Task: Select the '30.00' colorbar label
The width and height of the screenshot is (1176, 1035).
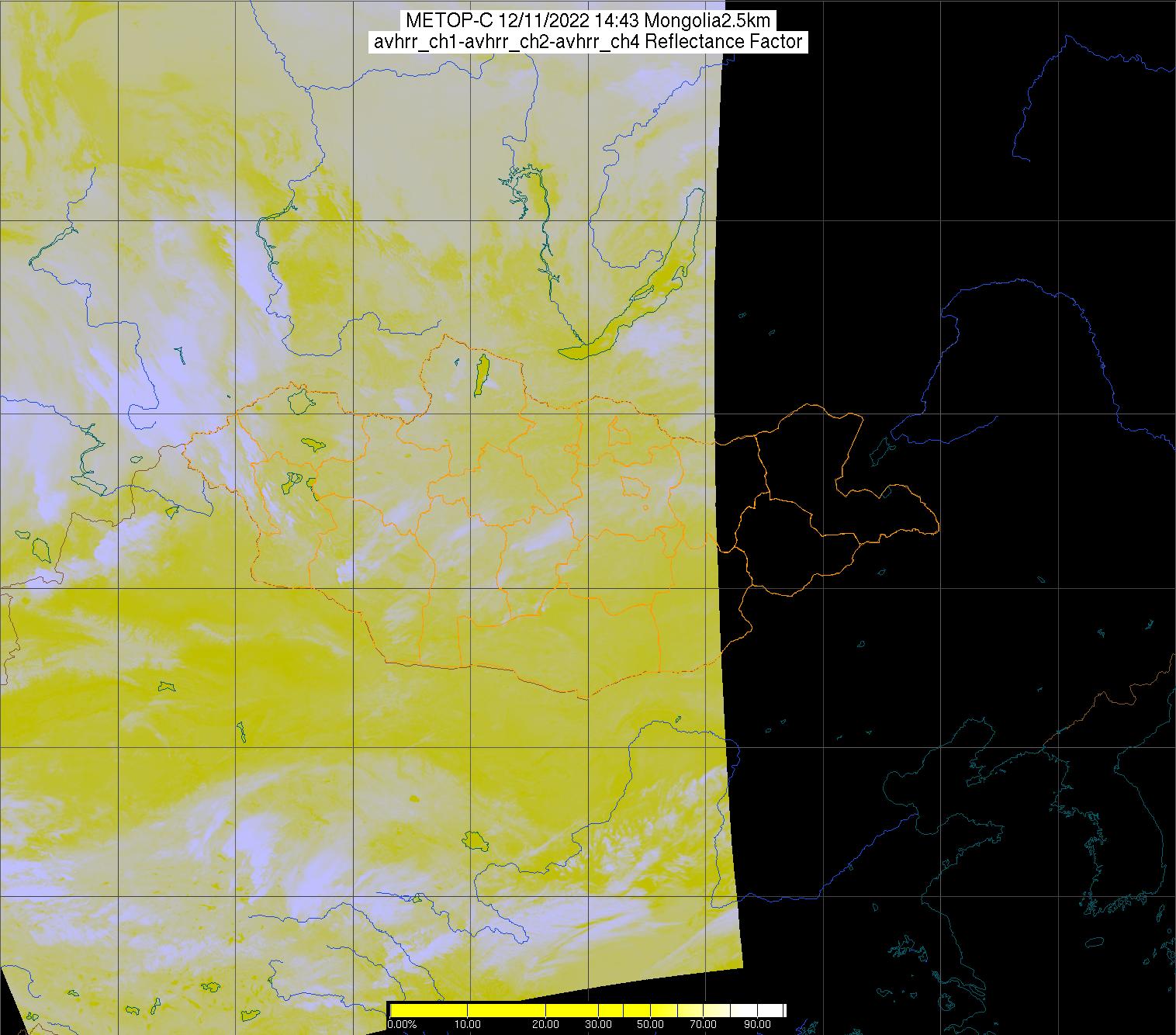Action: (x=600, y=1024)
